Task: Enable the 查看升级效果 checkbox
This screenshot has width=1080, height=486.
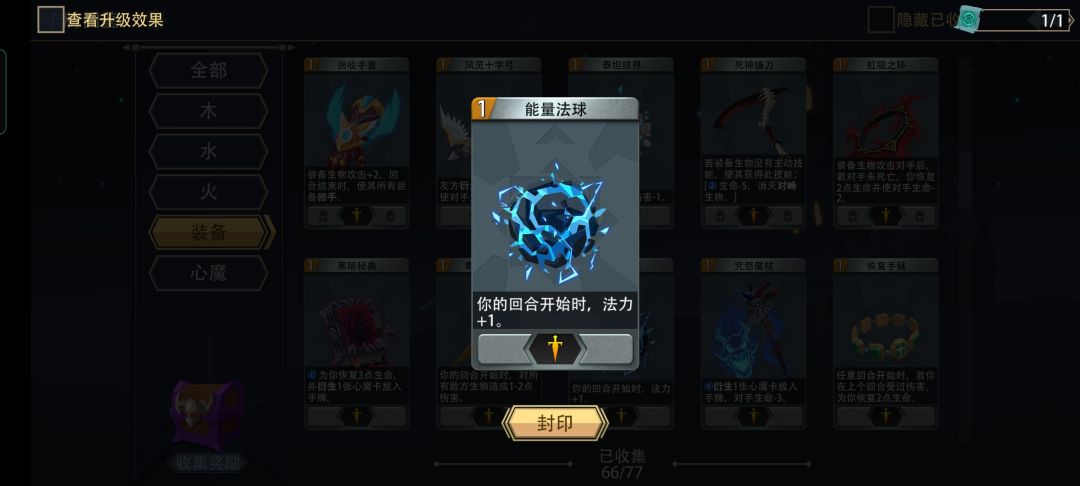Action: (x=50, y=19)
